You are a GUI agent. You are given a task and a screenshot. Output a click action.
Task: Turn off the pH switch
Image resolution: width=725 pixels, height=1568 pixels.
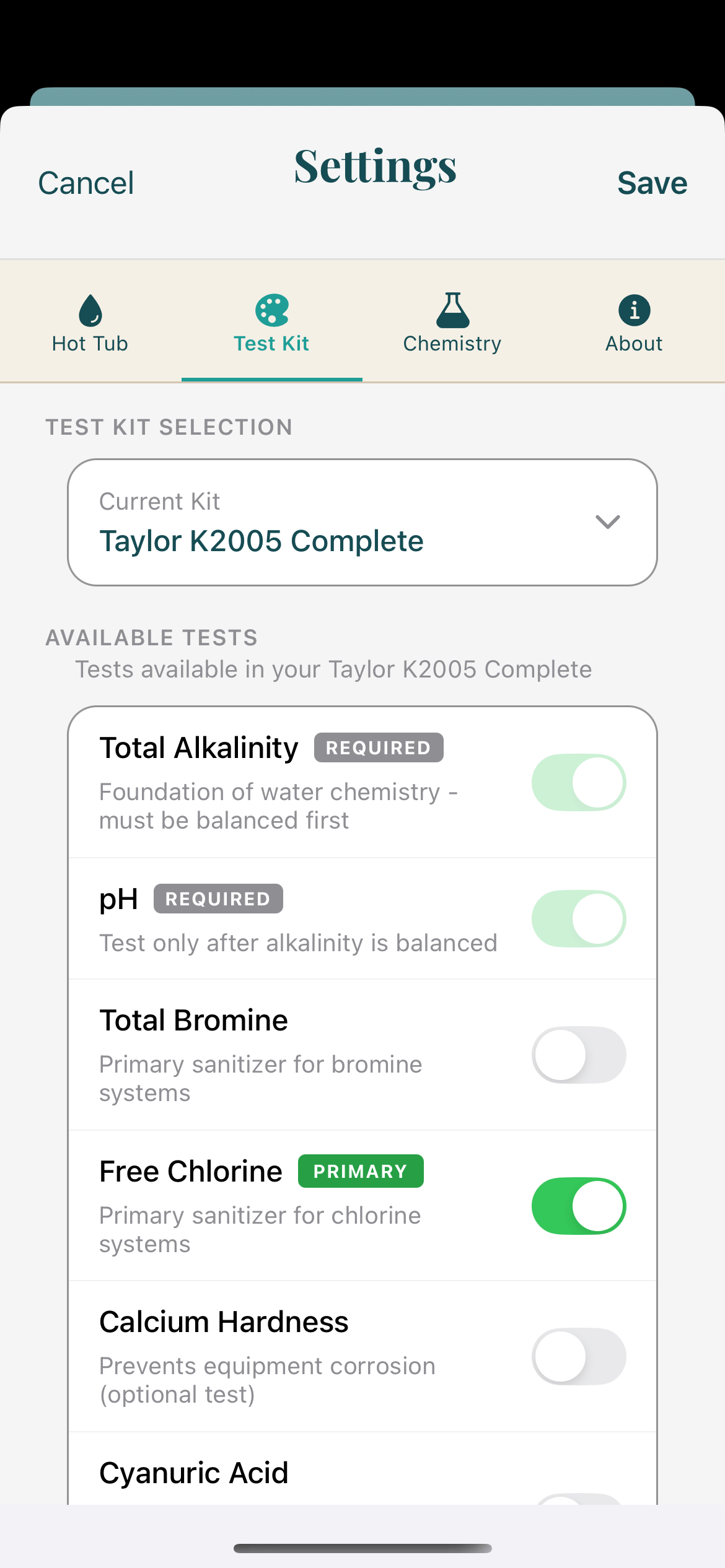tap(578, 919)
